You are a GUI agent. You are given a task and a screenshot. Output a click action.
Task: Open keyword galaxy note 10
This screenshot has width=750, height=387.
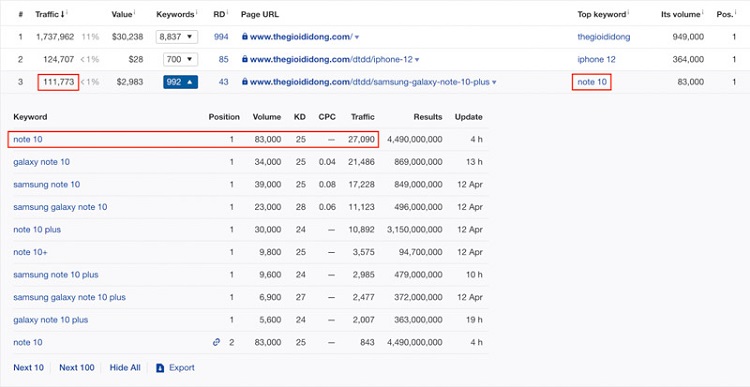point(41,162)
